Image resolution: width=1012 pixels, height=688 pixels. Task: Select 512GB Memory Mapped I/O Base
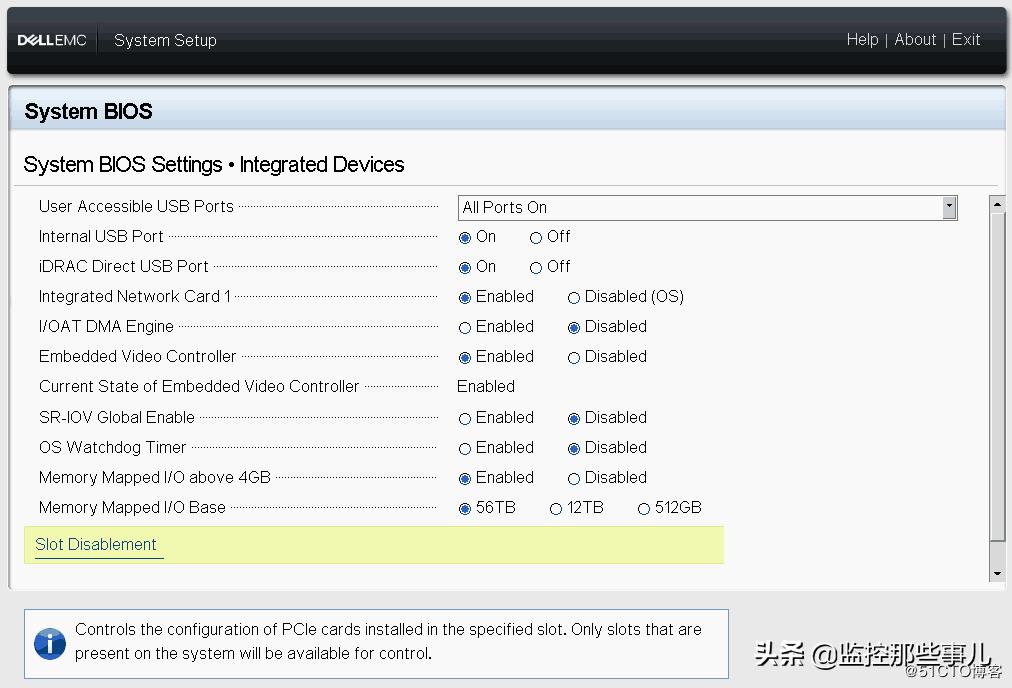[644, 508]
